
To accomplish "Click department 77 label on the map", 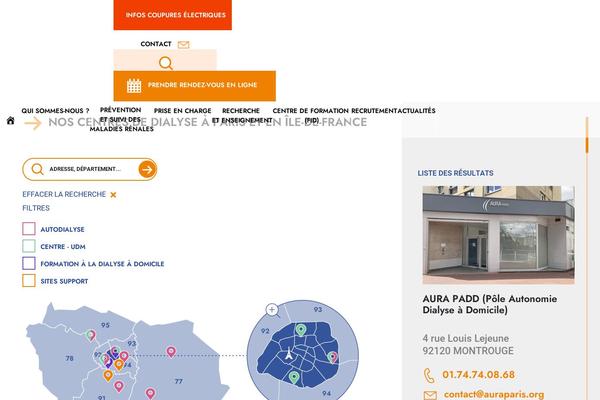I will point(179,382).
